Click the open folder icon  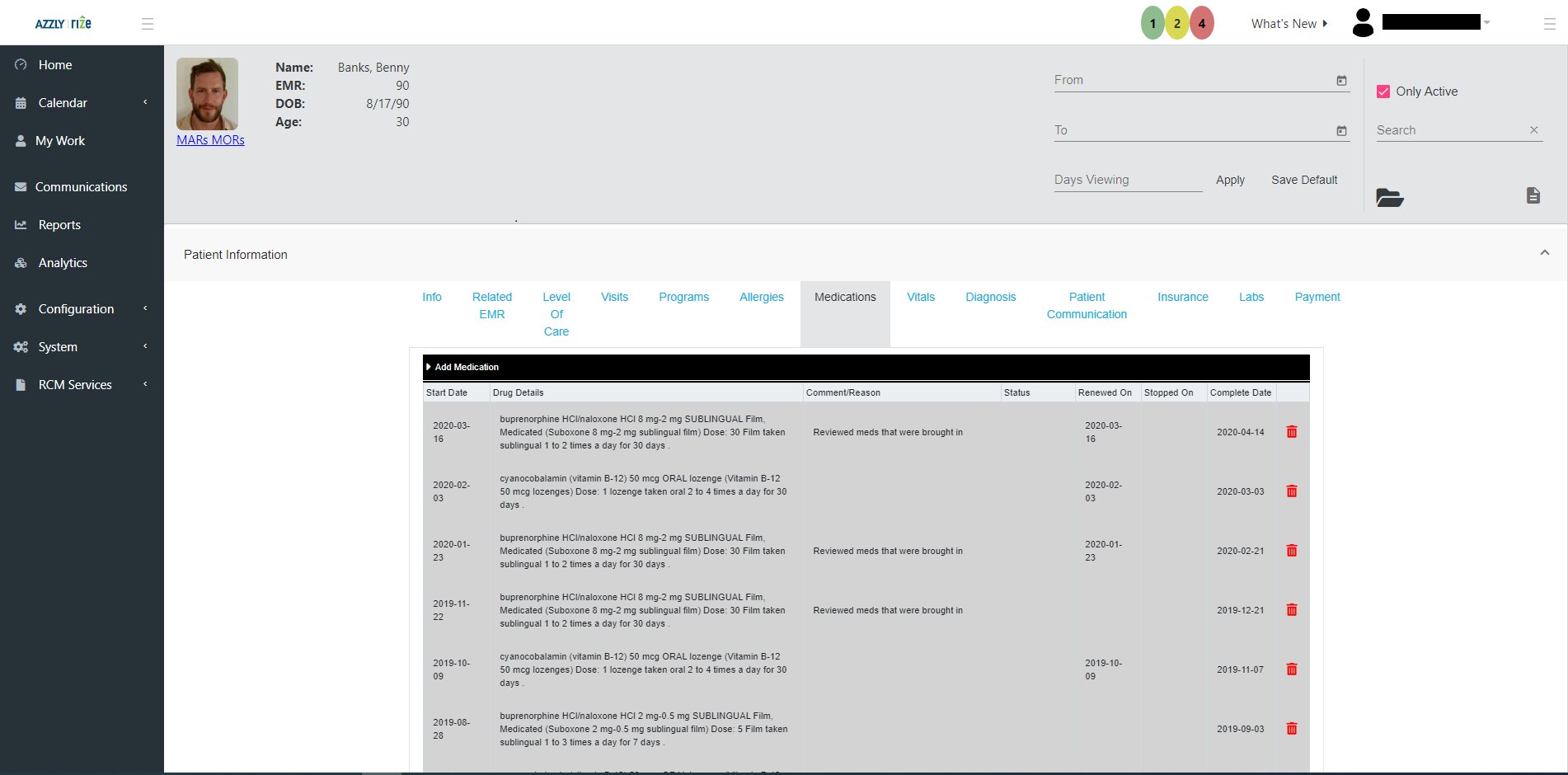[1389, 197]
